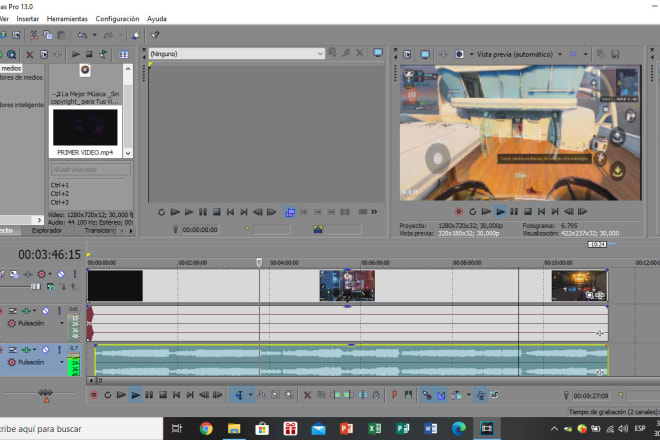Click the Añadir etiquetas tag field
The width and height of the screenshot is (660, 440).
coord(90,170)
